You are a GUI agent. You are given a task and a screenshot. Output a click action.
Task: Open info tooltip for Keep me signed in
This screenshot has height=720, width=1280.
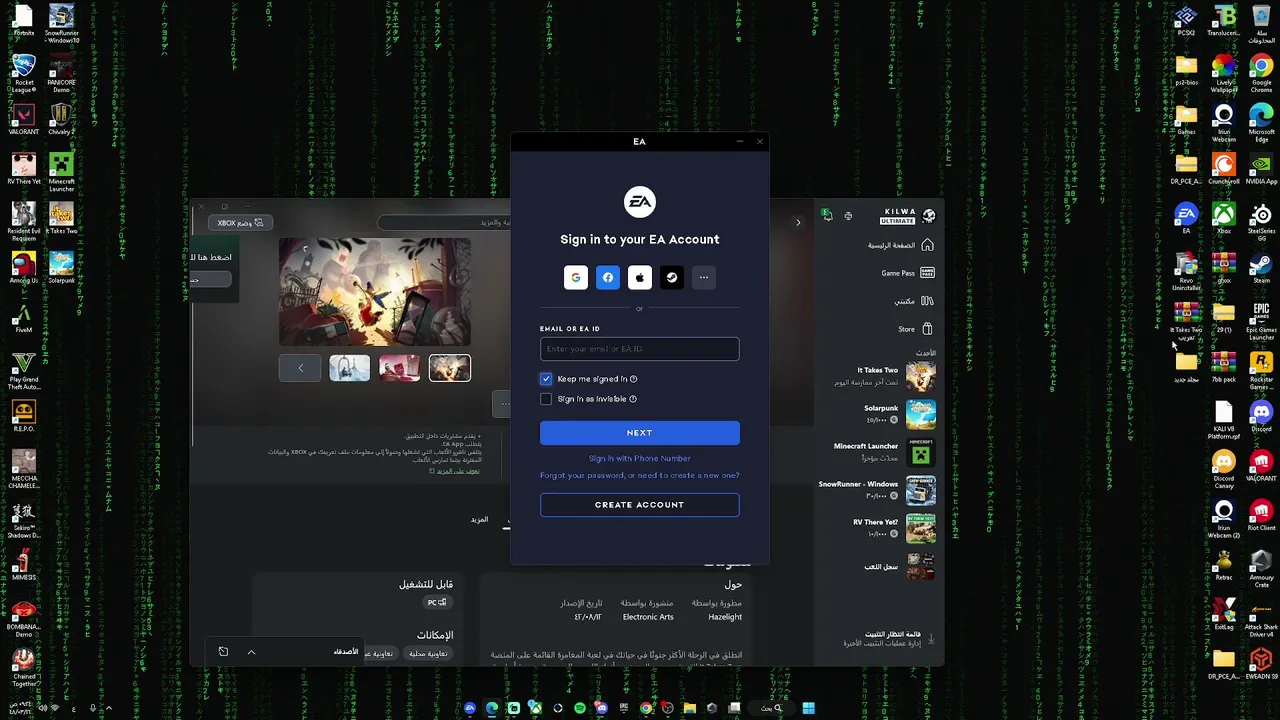click(x=633, y=379)
